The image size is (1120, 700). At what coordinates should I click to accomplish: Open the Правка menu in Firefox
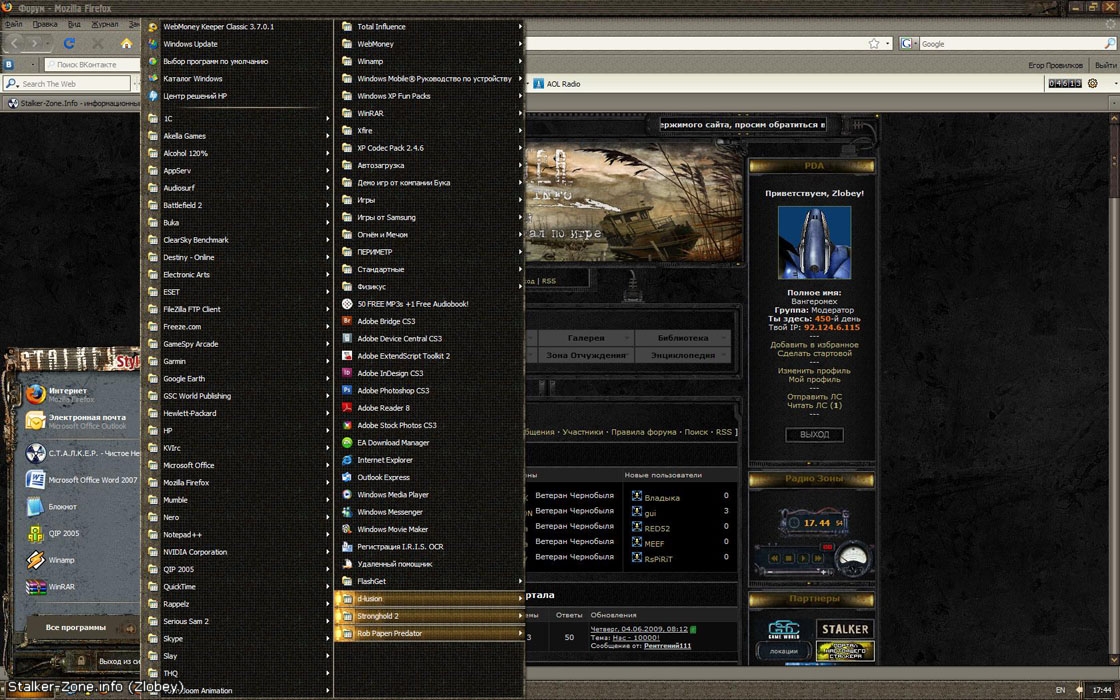point(45,24)
